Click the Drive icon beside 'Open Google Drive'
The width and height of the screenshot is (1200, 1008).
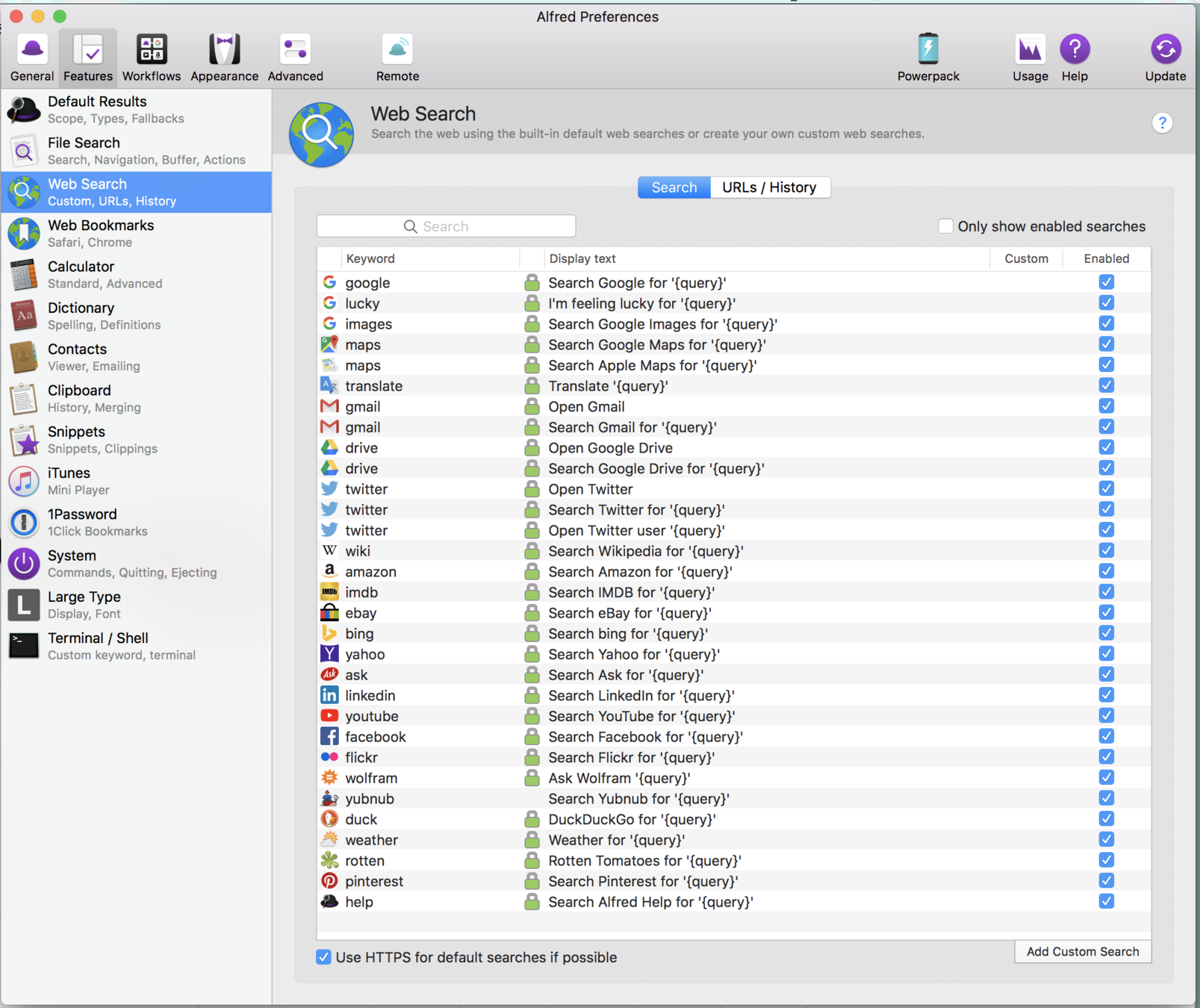329,447
